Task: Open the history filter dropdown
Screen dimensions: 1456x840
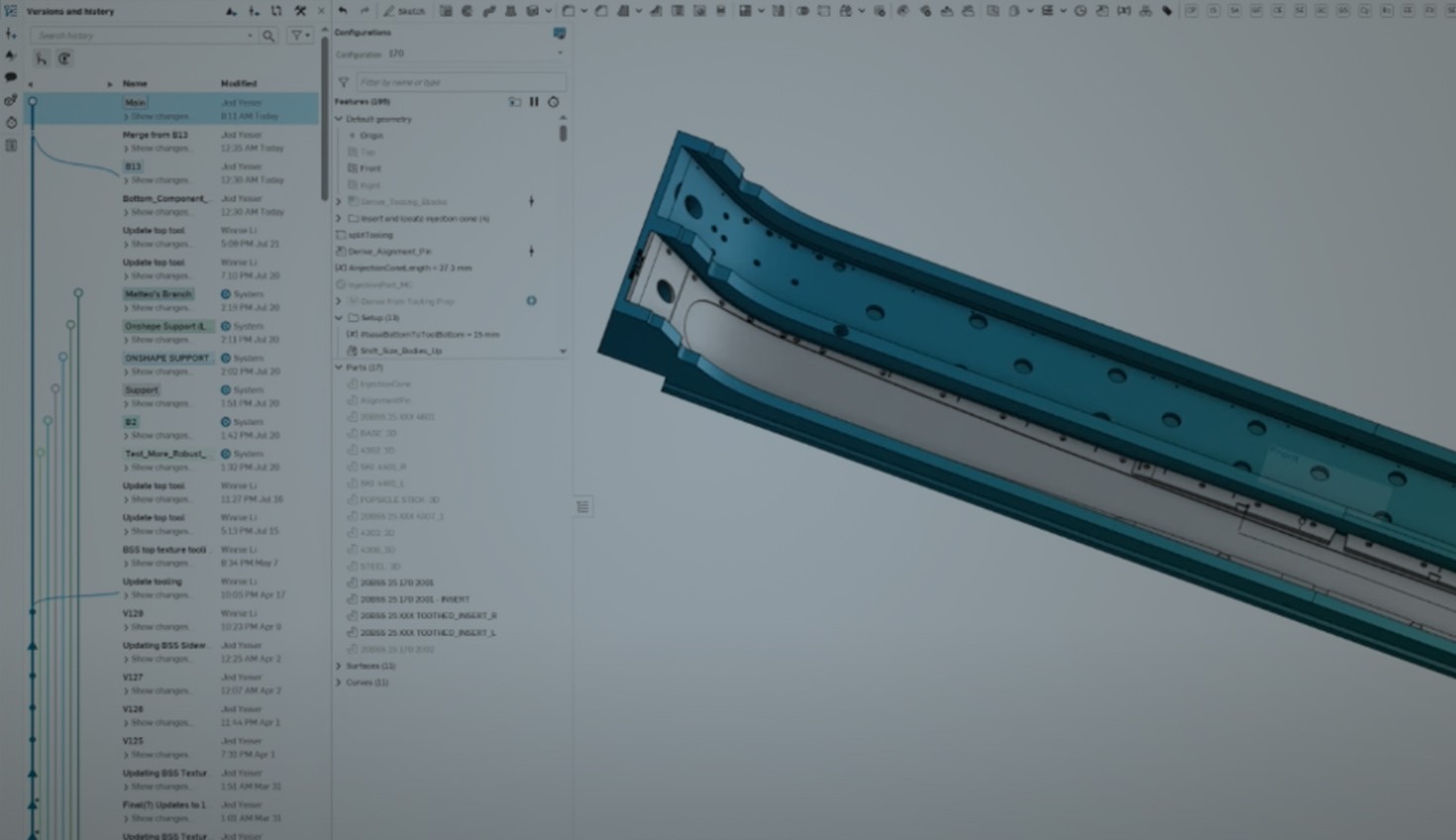Action: pos(300,36)
